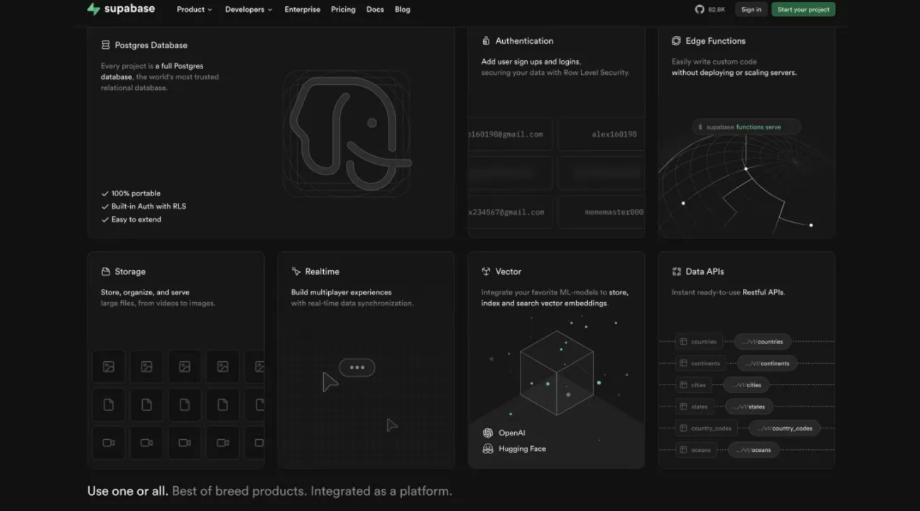The image size is (920, 511).
Task: Click the Hugging Face icon
Action: click(488, 449)
